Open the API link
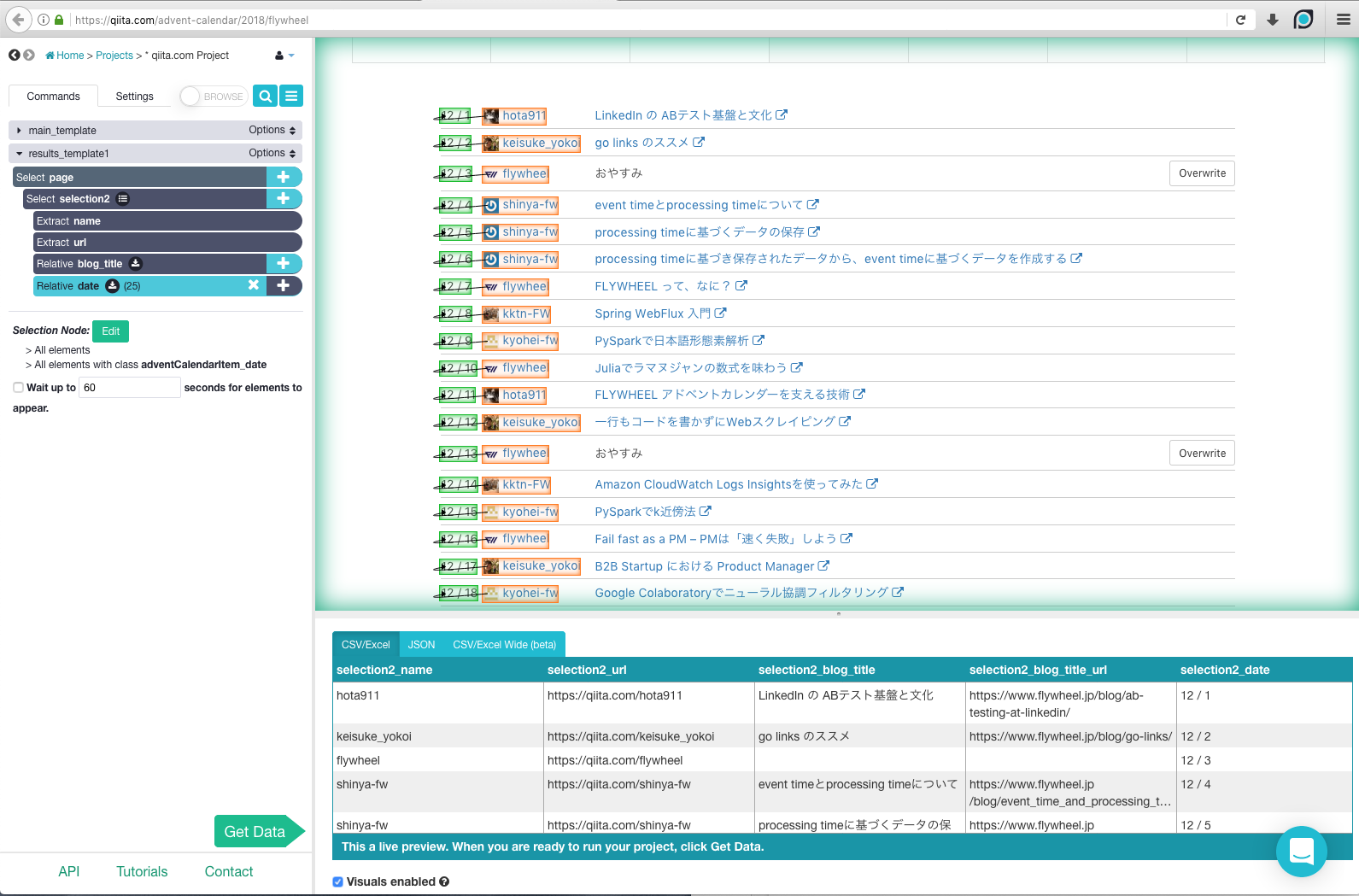The height and width of the screenshot is (896, 1359). (69, 871)
